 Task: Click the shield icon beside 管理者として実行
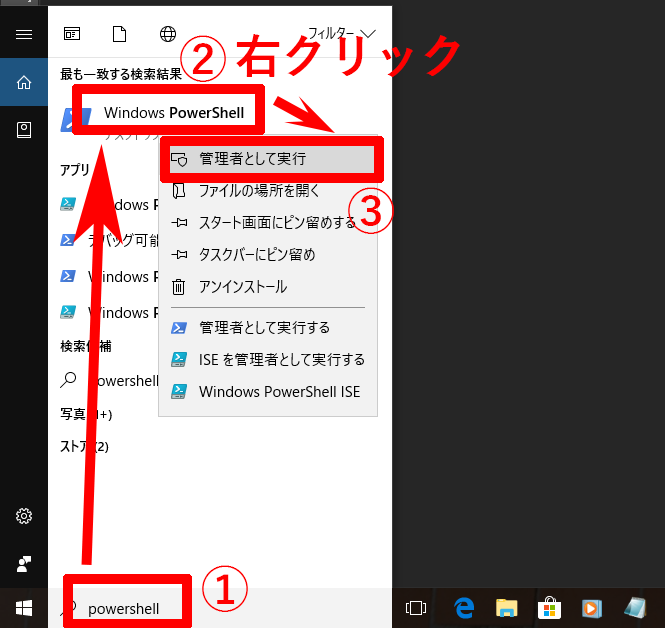(179, 159)
